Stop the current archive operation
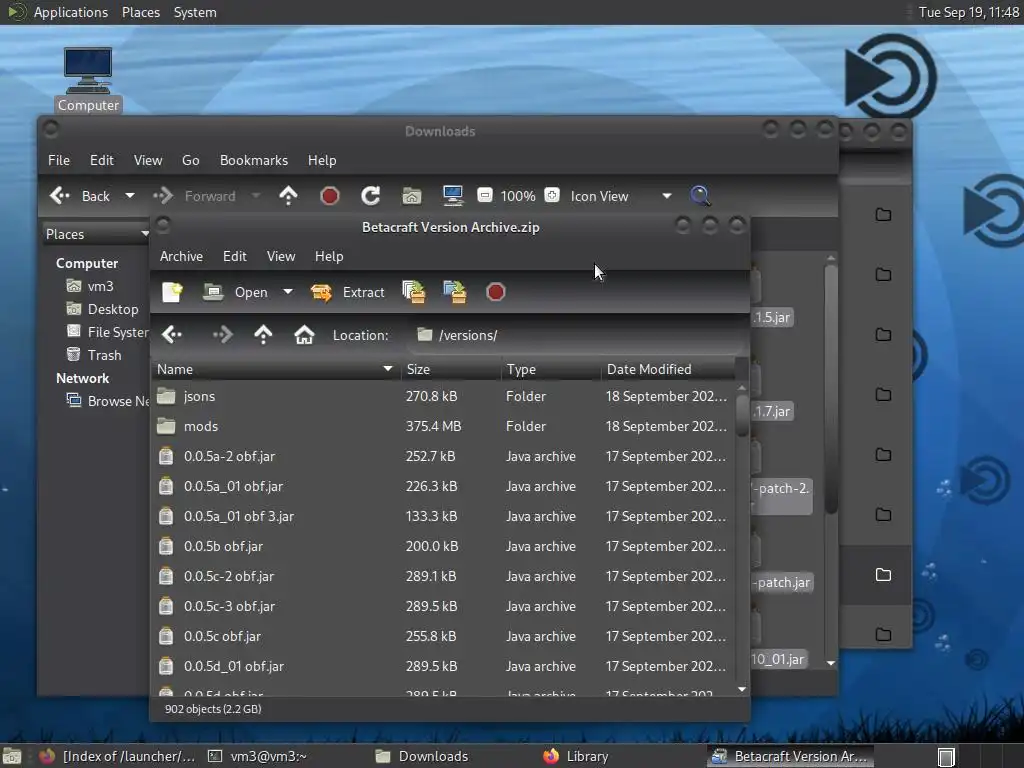 tap(496, 292)
